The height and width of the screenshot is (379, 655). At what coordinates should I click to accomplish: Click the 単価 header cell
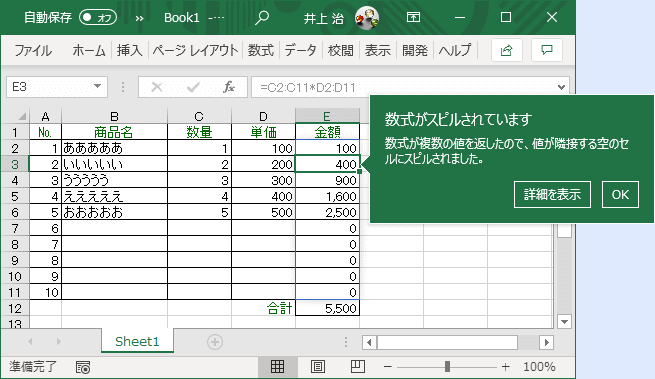click(x=263, y=132)
